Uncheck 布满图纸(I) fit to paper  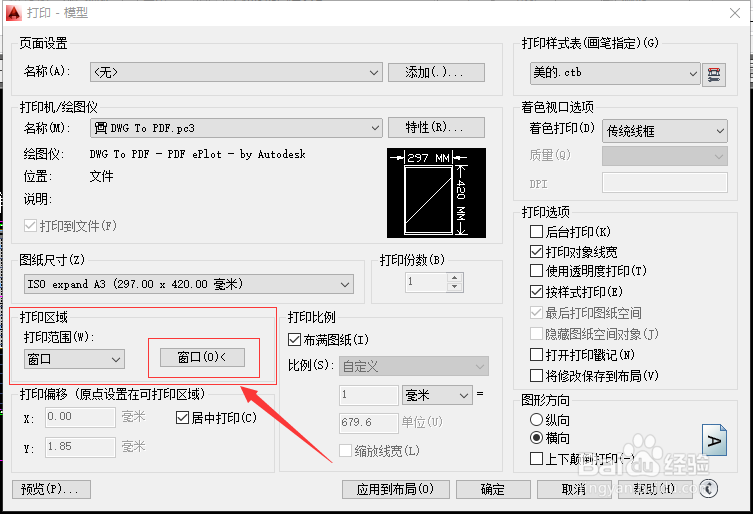click(x=294, y=340)
